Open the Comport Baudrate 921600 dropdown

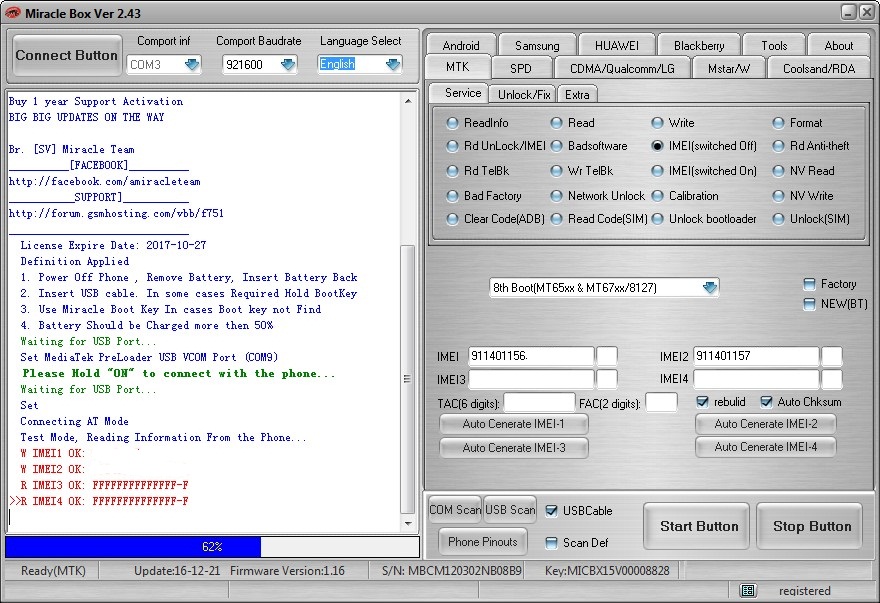pos(288,65)
